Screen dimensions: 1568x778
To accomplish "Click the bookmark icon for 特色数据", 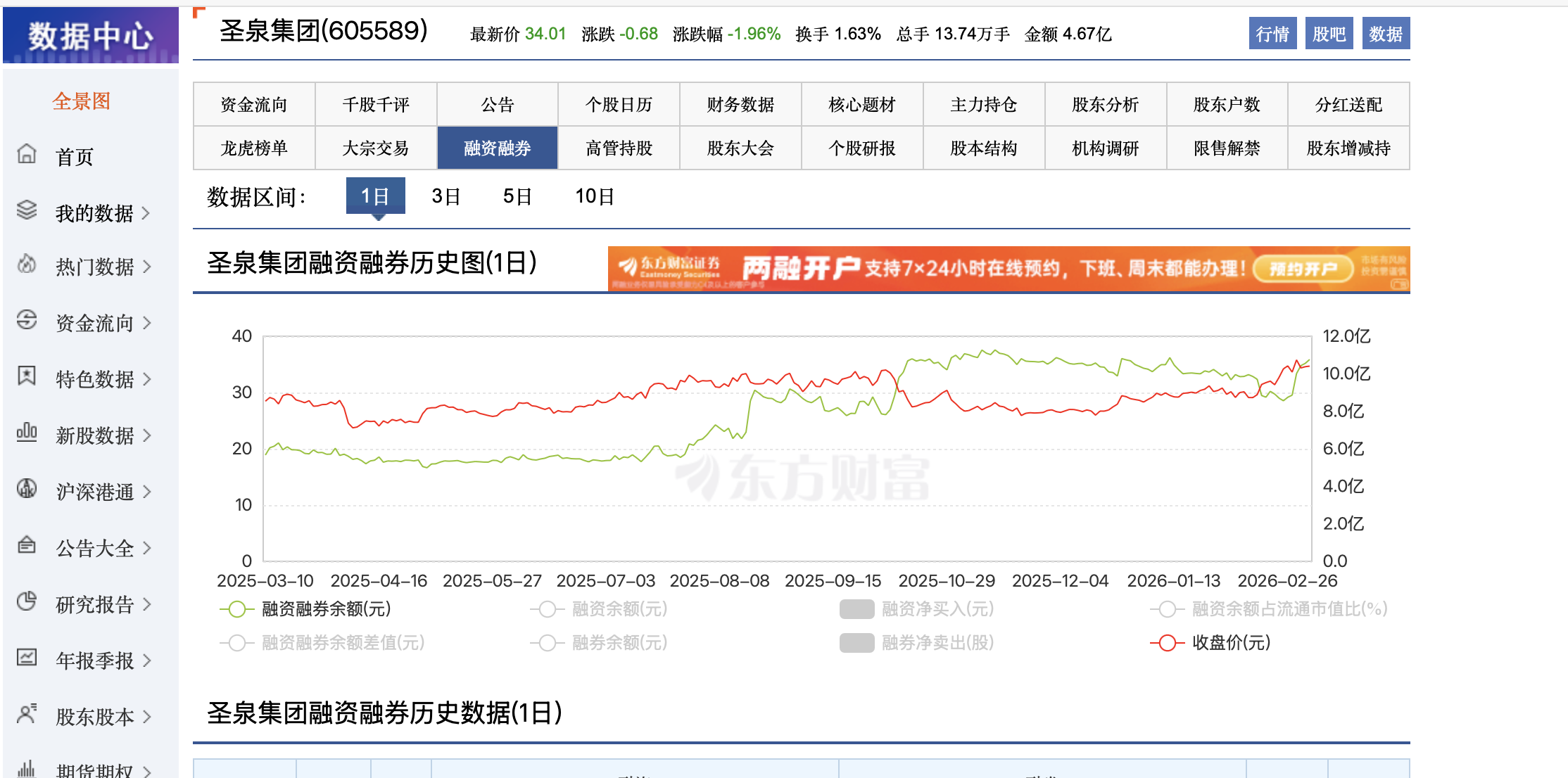I will click(27, 376).
